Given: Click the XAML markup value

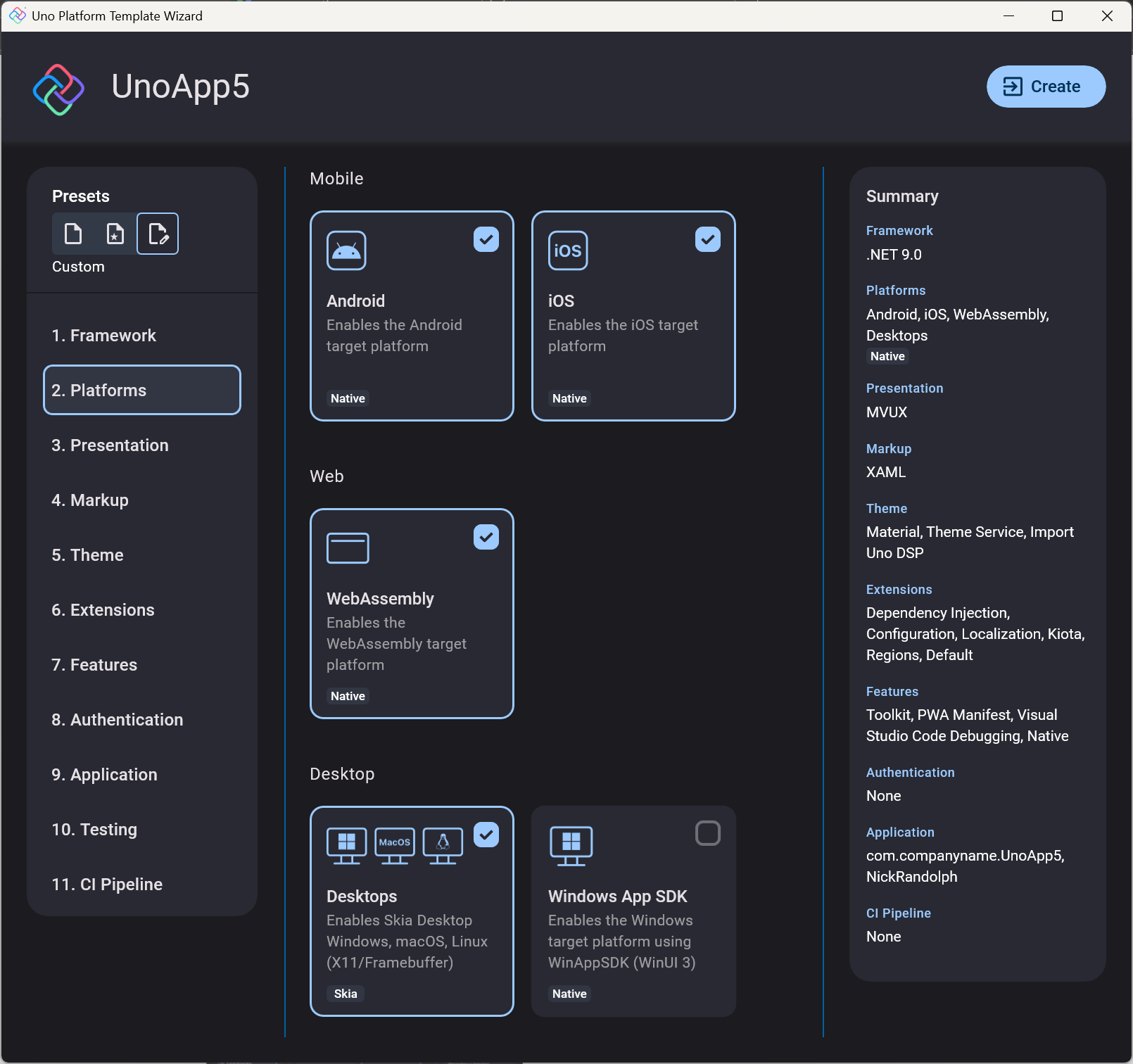Looking at the screenshot, I should coord(886,472).
